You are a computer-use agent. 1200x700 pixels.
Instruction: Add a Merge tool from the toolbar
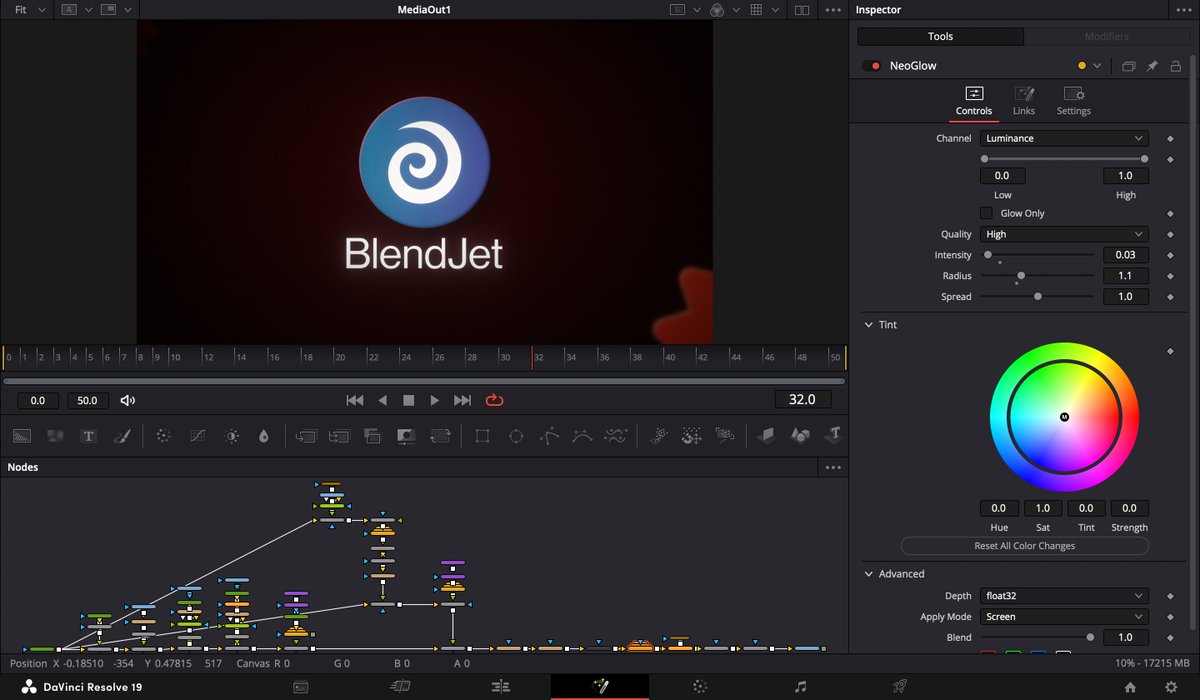pyautogui.click(x=307, y=436)
